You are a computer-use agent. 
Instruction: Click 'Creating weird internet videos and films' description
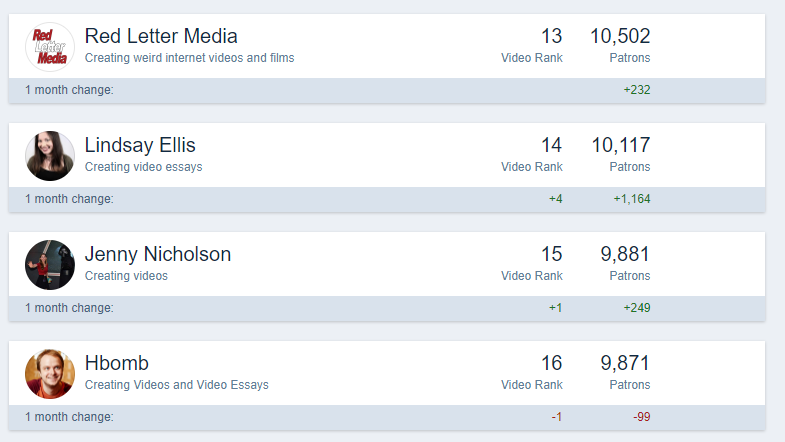189,58
